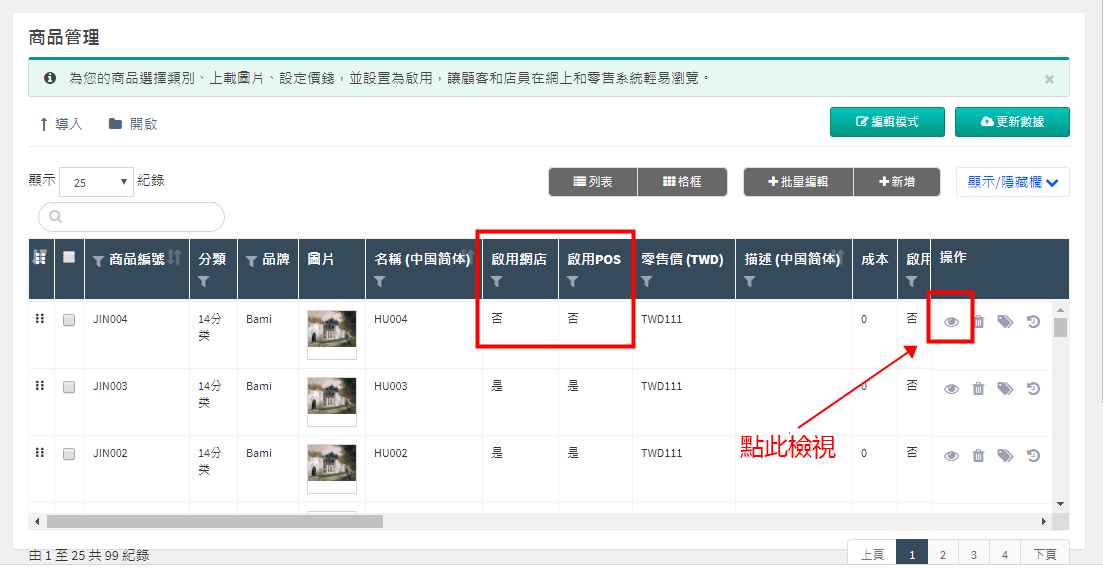Filter by 品牌 funnel icon
The width and height of the screenshot is (1103, 573).
pos(251,261)
